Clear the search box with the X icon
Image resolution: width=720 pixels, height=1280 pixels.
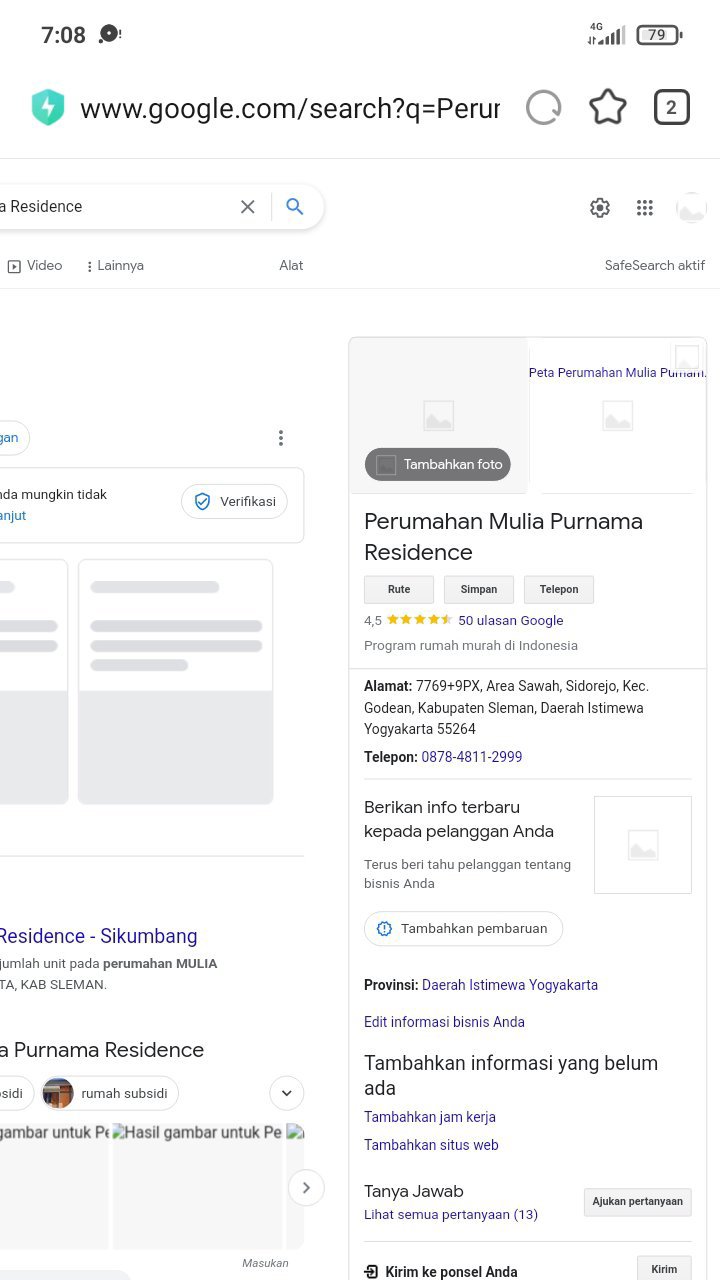(x=248, y=207)
